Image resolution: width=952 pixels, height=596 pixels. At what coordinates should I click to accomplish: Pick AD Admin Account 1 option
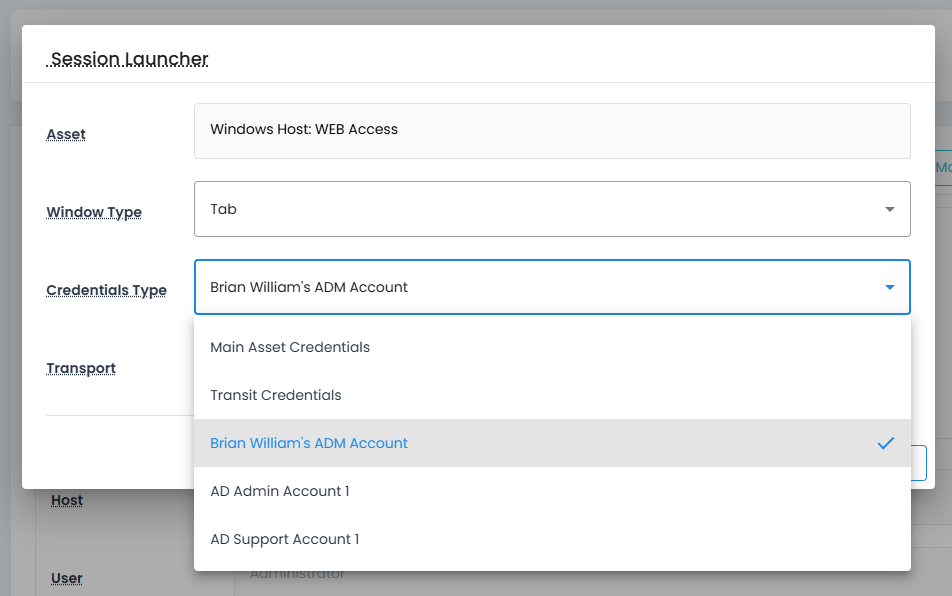coord(280,491)
